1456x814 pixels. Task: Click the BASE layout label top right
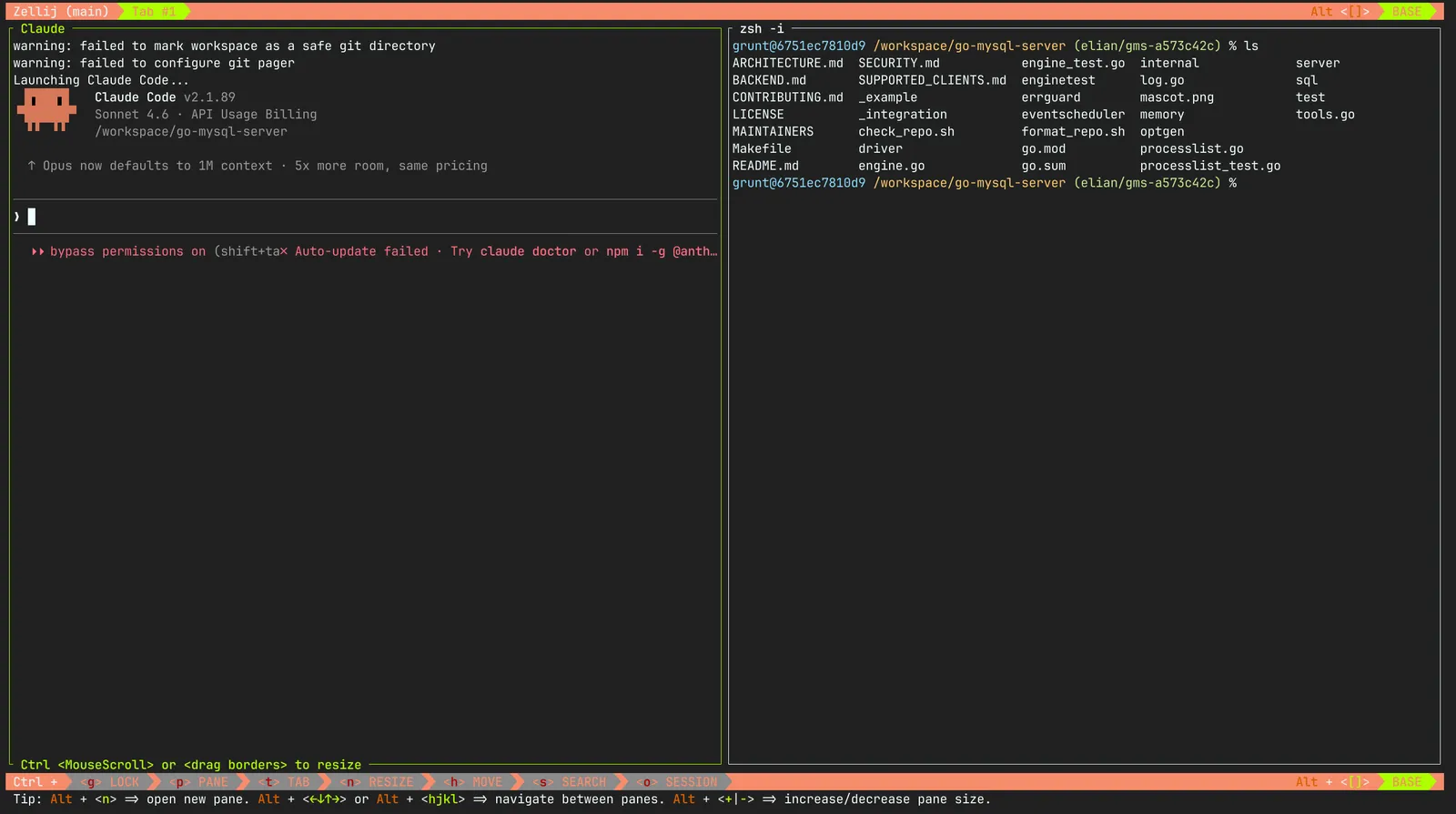point(1407,12)
